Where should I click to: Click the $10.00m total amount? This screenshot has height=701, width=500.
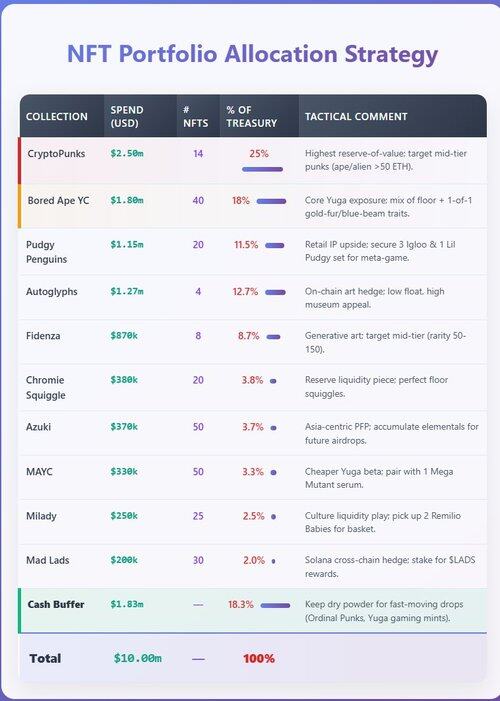[x=138, y=659]
